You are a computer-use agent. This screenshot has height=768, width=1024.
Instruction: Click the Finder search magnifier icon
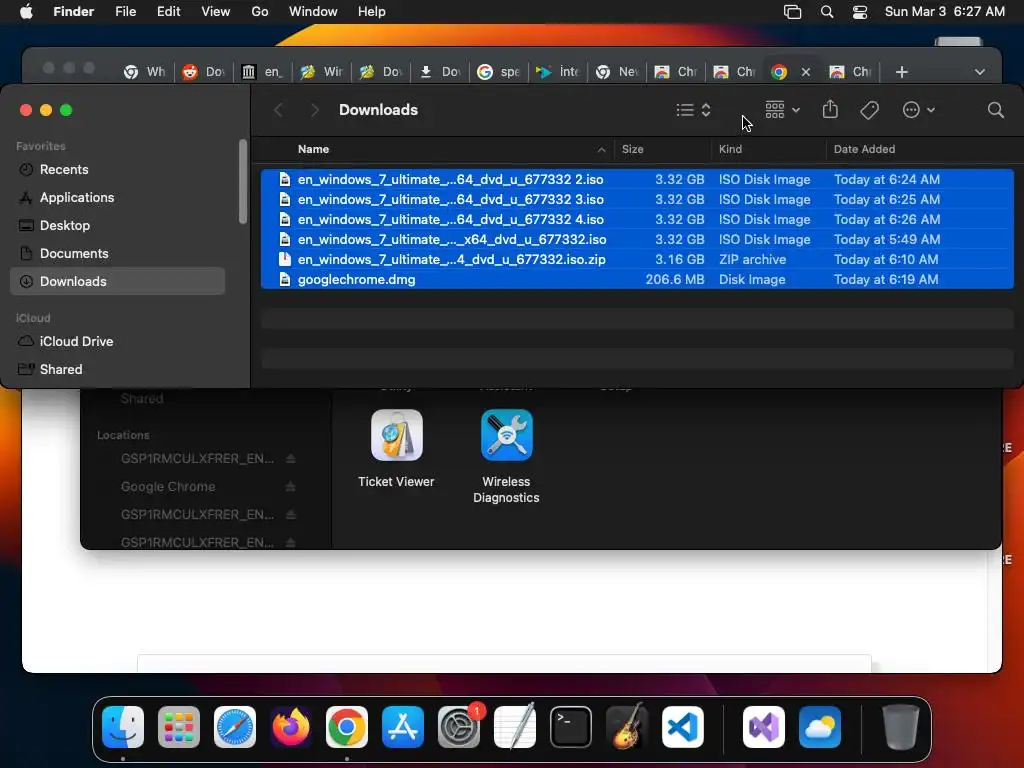[995, 110]
